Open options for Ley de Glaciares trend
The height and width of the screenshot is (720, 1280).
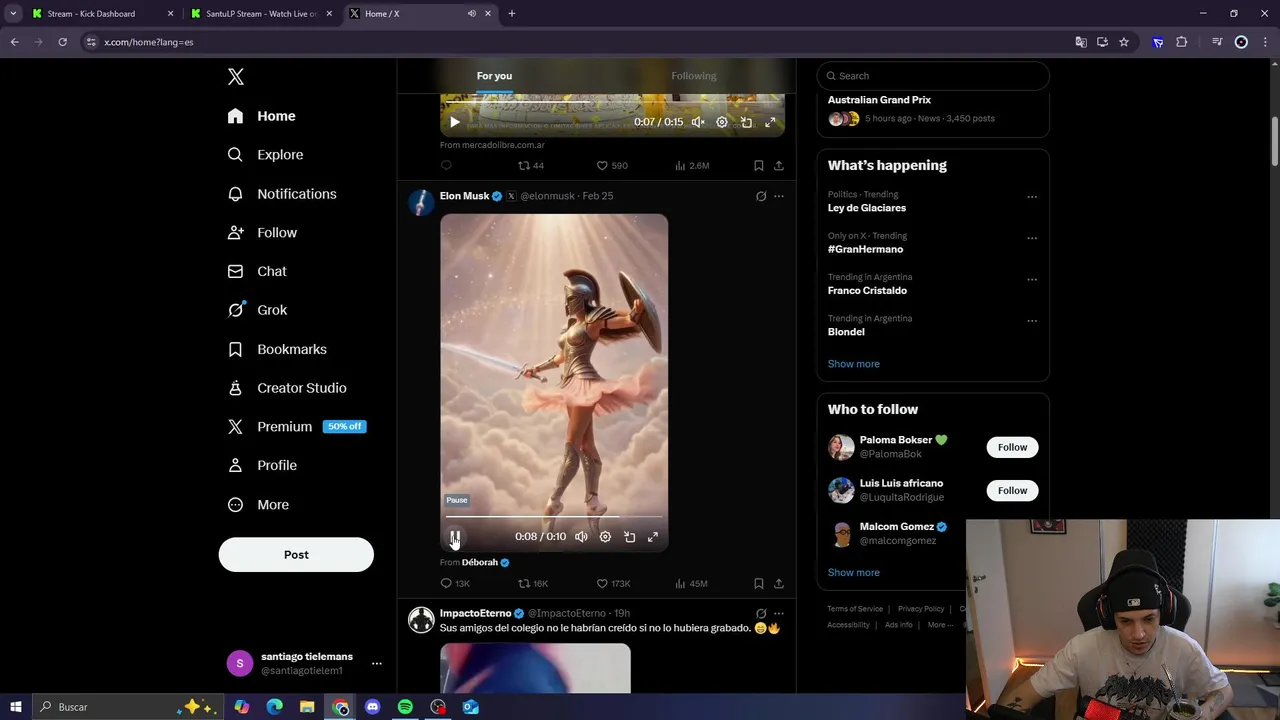tap(1032, 197)
